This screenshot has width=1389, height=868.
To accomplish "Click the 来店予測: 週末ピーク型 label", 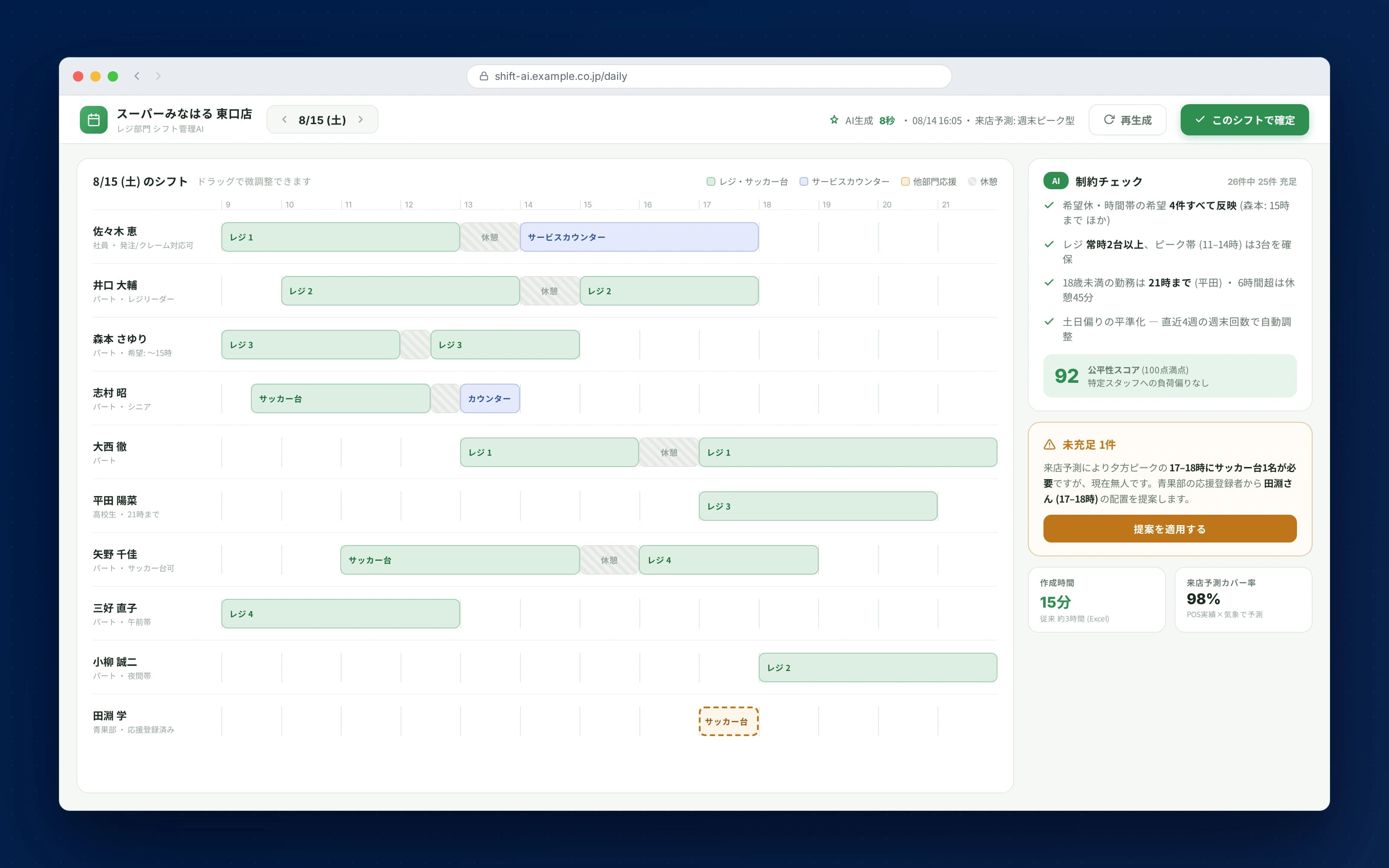I will point(1024,121).
